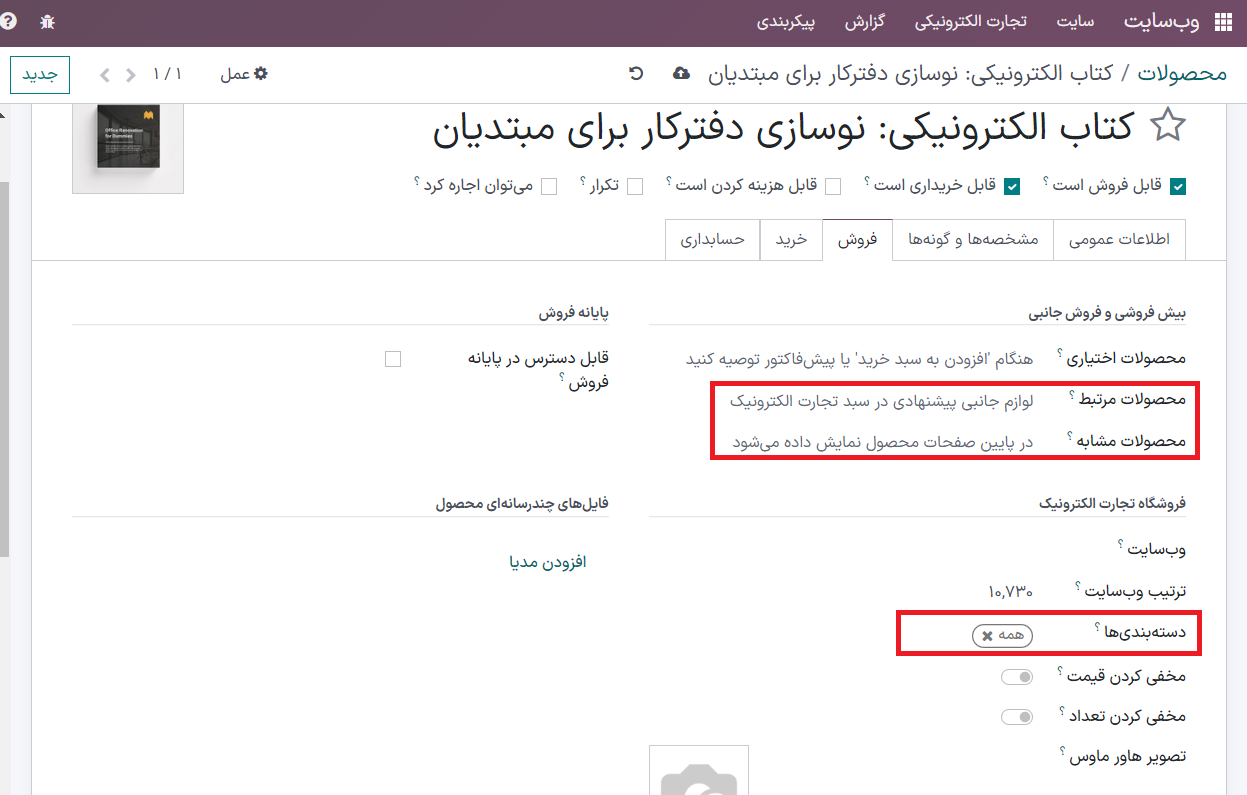
Task: Click the افزودن مدیا link
Action: tap(547, 562)
